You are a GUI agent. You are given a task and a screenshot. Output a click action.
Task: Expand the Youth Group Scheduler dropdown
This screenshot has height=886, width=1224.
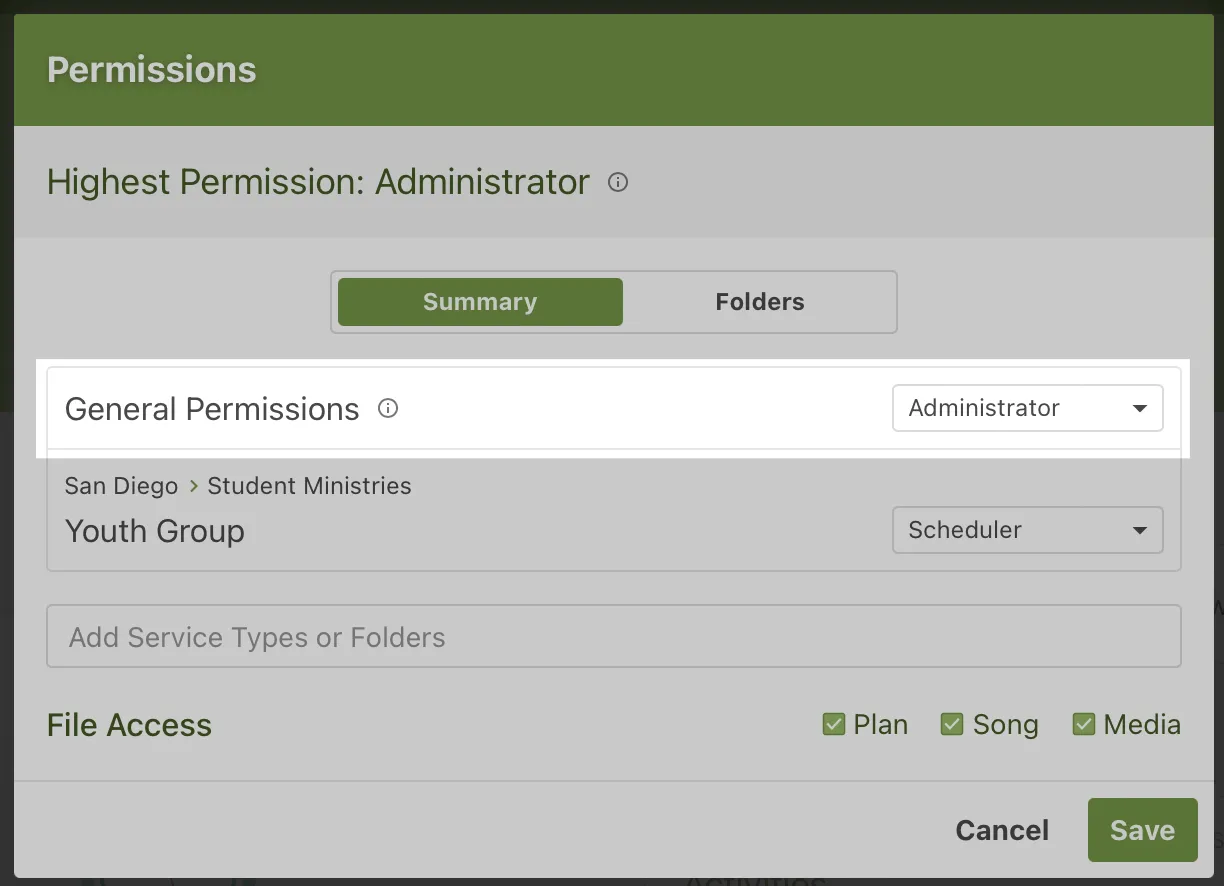1027,530
